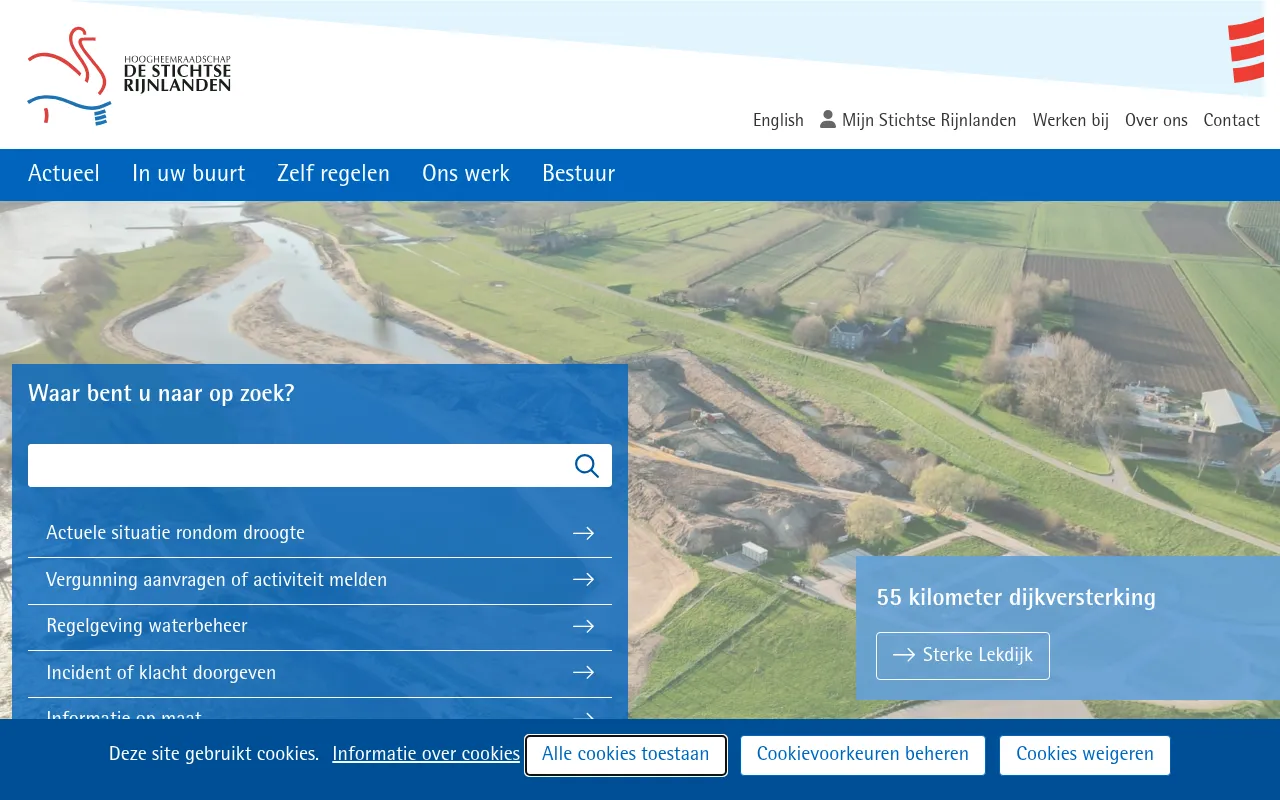Screen dimensions: 1280x800
Task: Open the Actueel menu
Action: 64,174
